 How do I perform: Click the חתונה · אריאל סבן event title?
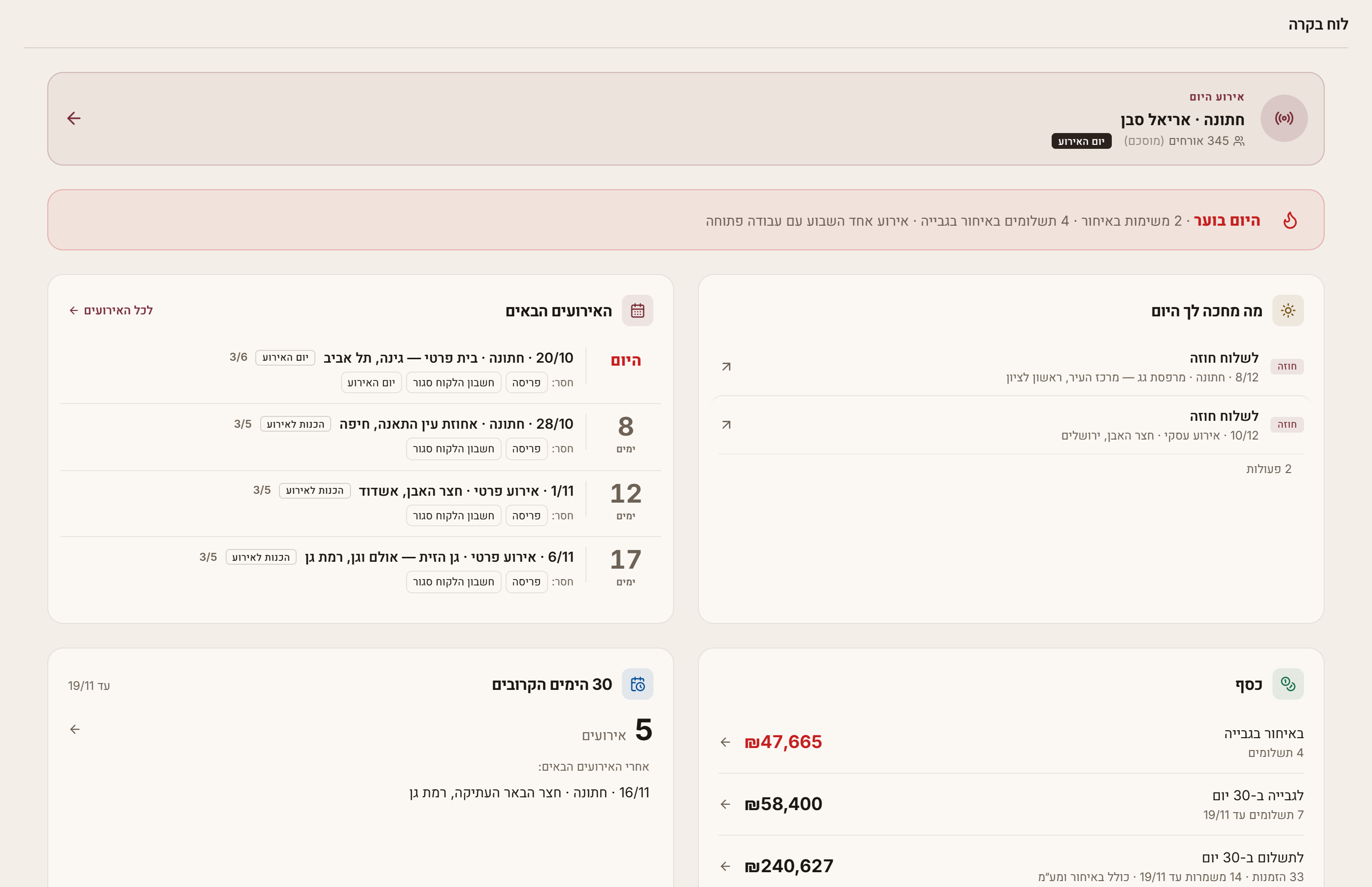pos(1182,120)
